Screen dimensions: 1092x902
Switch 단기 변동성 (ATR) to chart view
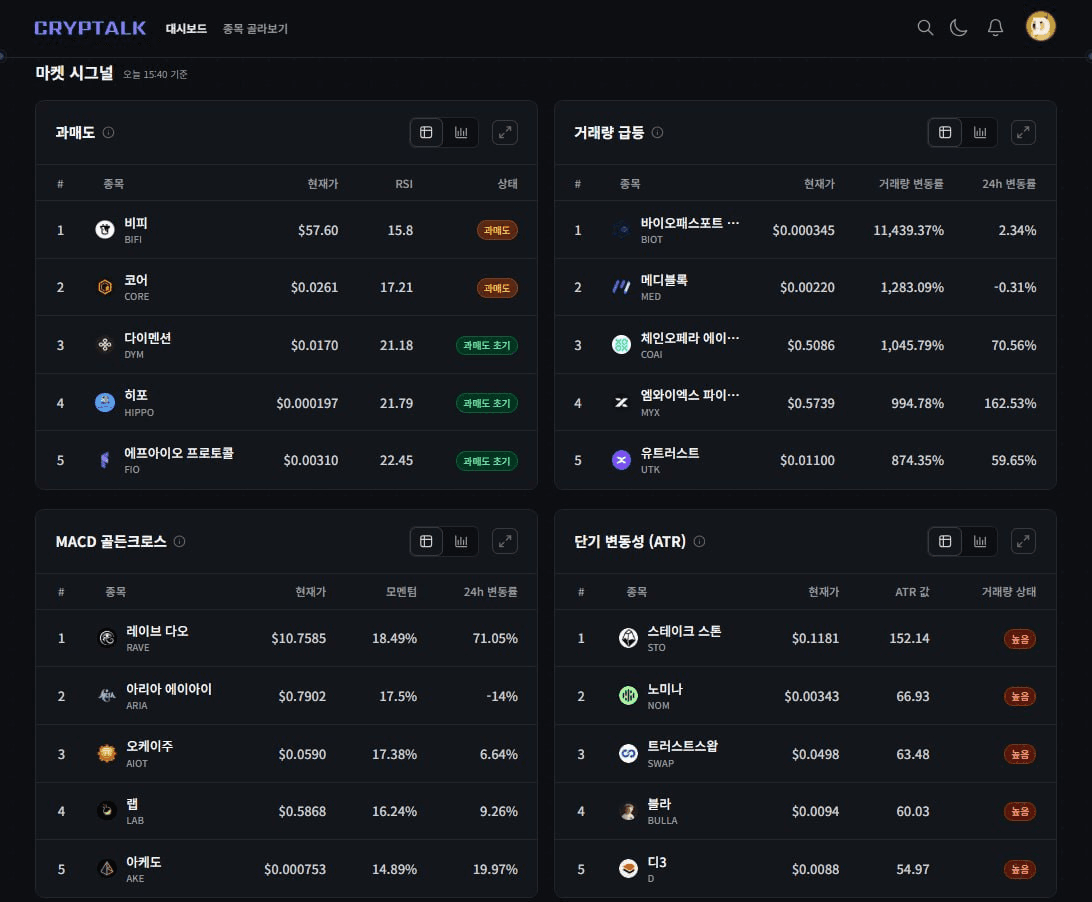[x=980, y=541]
